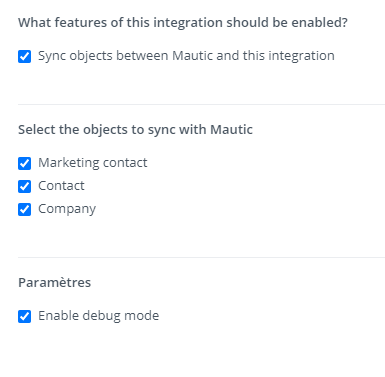The width and height of the screenshot is (385, 377).
Task: Click the What features of this integration heading
Action: click(x=183, y=23)
